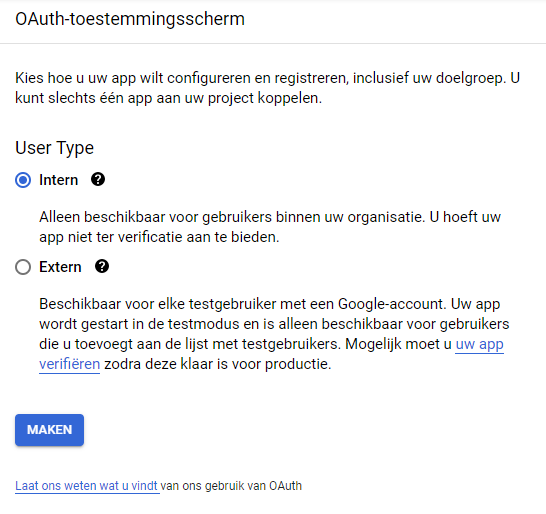The width and height of the screenshot is (546, 514).
Task: Open the 'verifiëren' link portion
Action: [x=70, y=364]
